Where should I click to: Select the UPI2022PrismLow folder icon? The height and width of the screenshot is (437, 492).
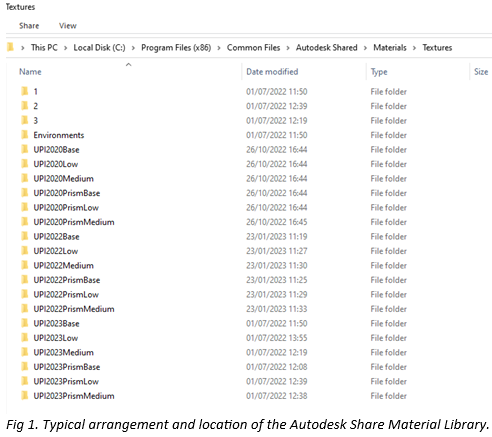tap(25, 294)
